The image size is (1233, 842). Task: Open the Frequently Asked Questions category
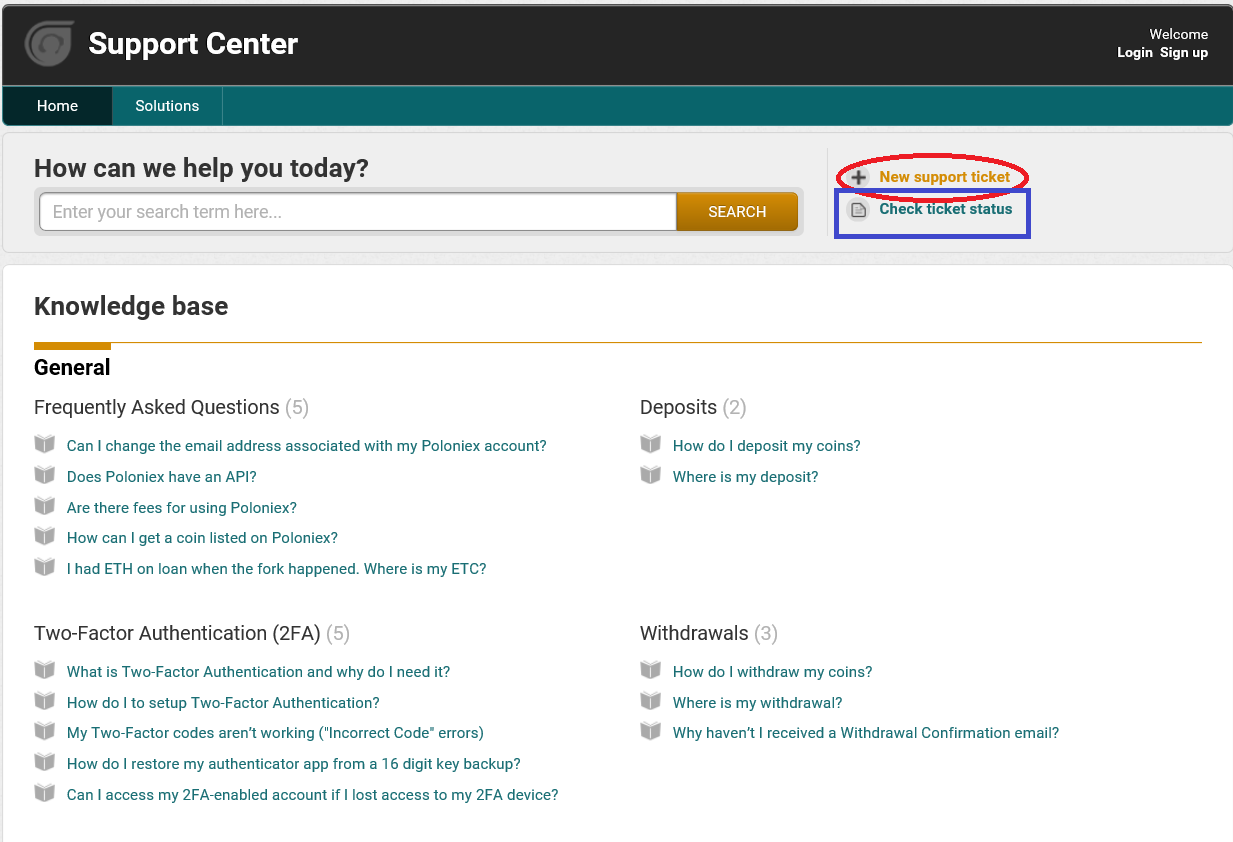[x=157, y=407]
